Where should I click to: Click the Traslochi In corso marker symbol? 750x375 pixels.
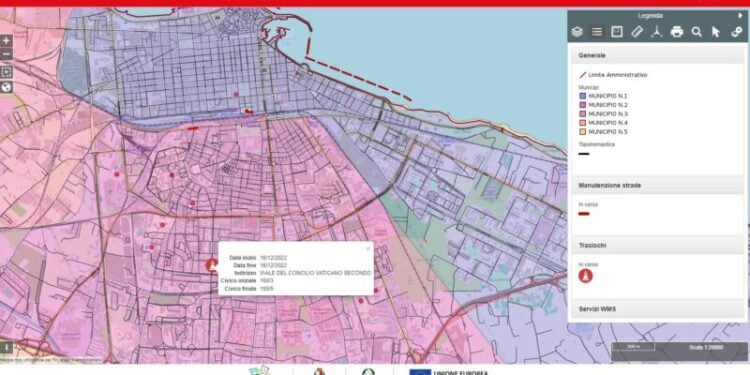coord(585,276)
